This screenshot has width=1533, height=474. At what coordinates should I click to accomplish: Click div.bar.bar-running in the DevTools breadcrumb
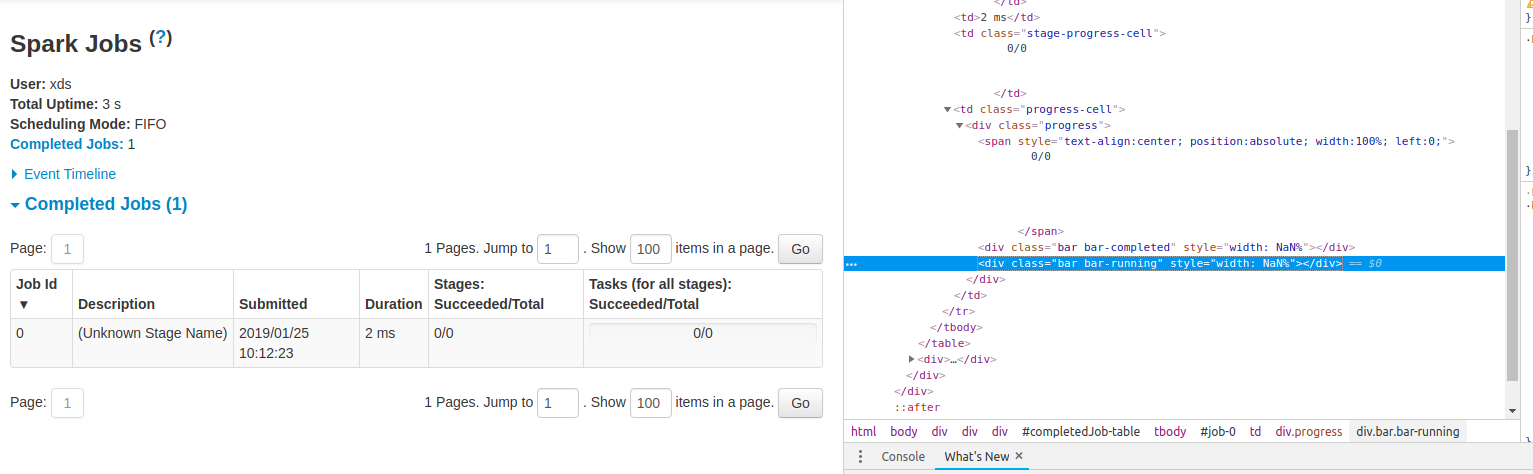[1408, 432]
